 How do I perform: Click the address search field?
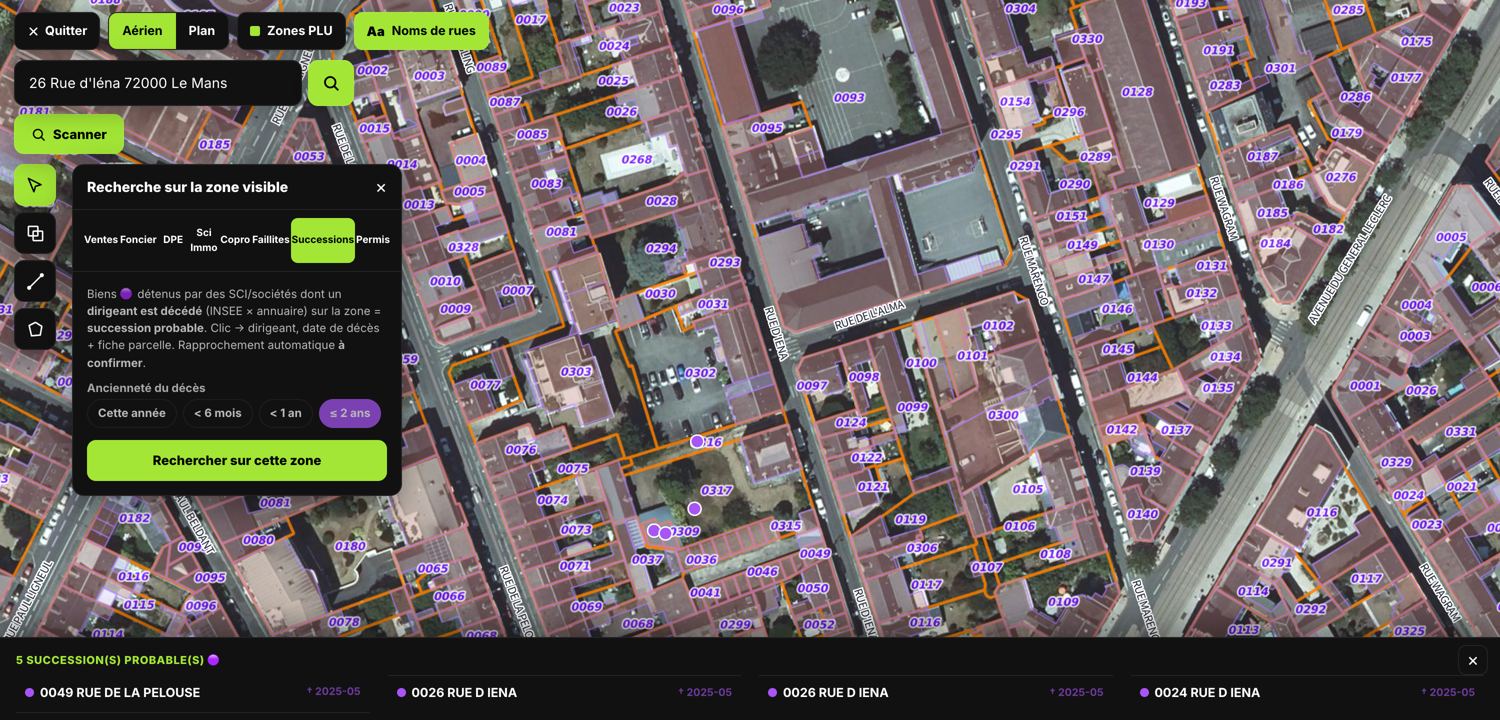click(x=158, y=83)
